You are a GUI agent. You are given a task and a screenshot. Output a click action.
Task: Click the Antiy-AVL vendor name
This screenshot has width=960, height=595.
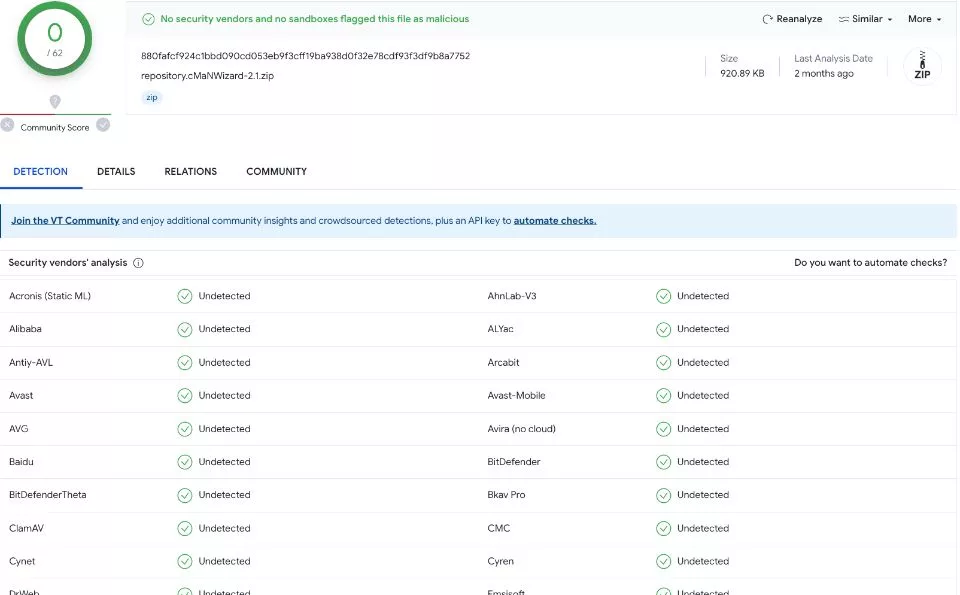[x=31, y=362]
